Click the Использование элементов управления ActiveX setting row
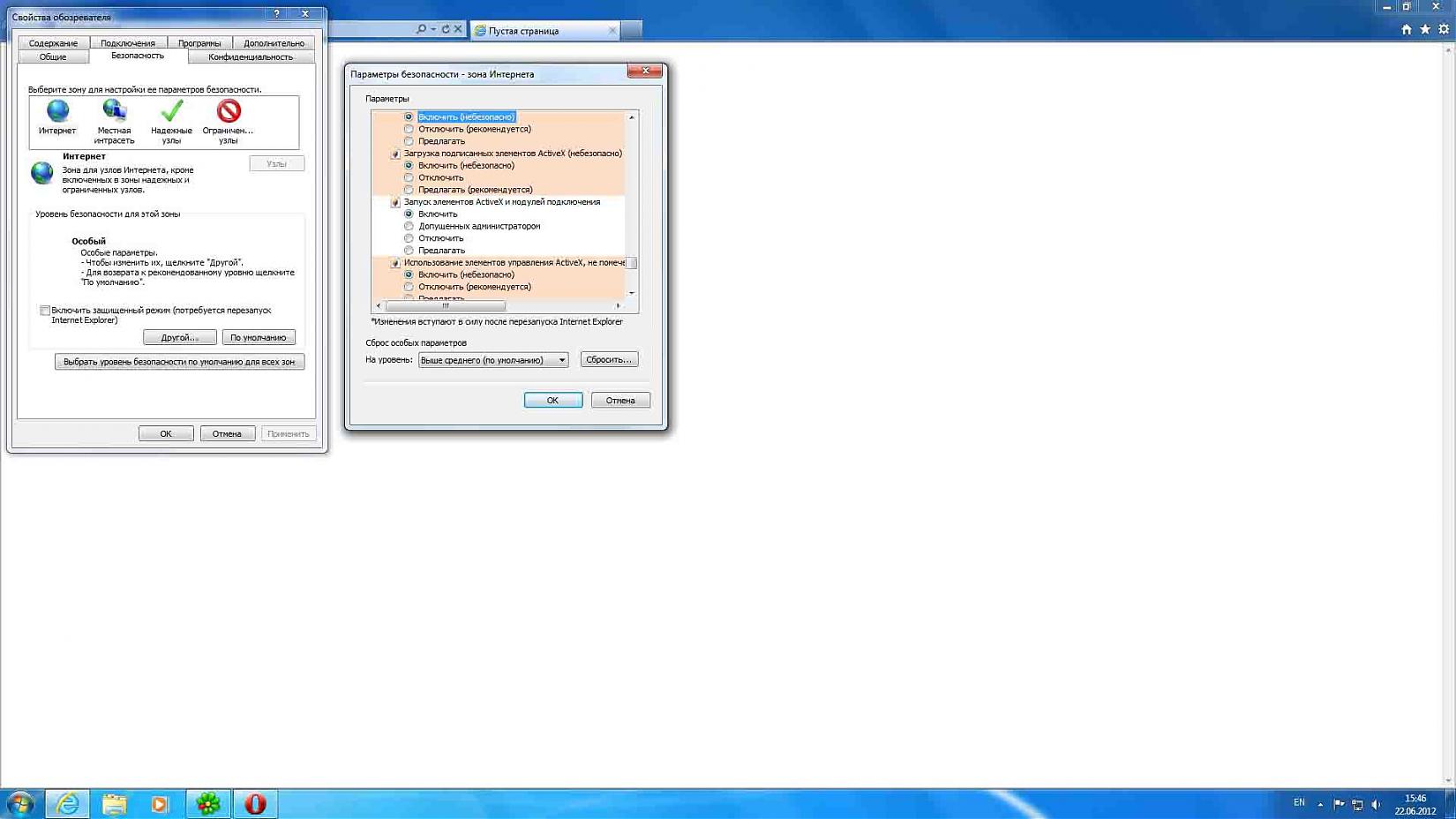This screenshot has height=819, width=1456. pyautogui.click(x=508, y=262)
